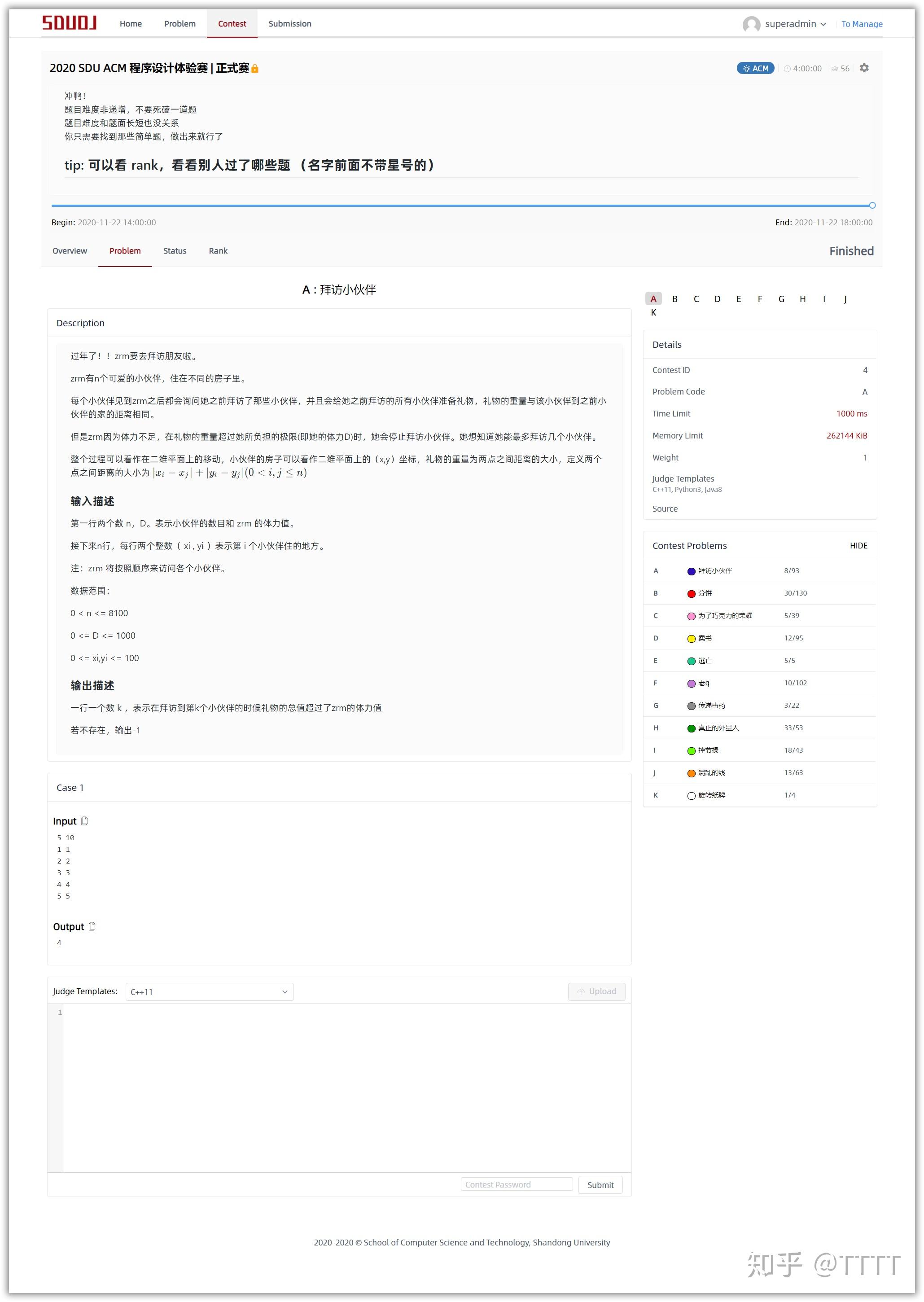This screenshot has width=924, height=1302.
Task: Click the contest progress bar handle
Action: (872, 206)
